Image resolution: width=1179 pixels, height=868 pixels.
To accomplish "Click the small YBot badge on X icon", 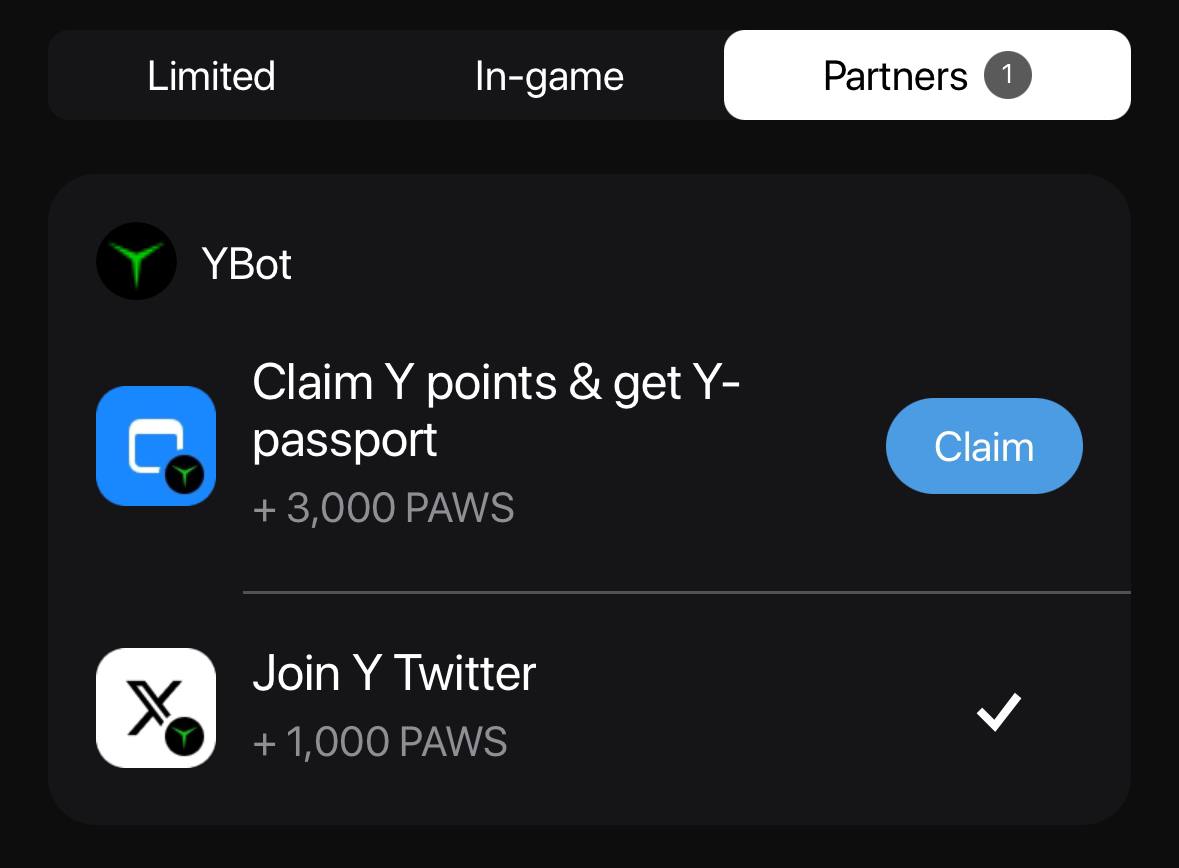I will (x=184, y=736).
